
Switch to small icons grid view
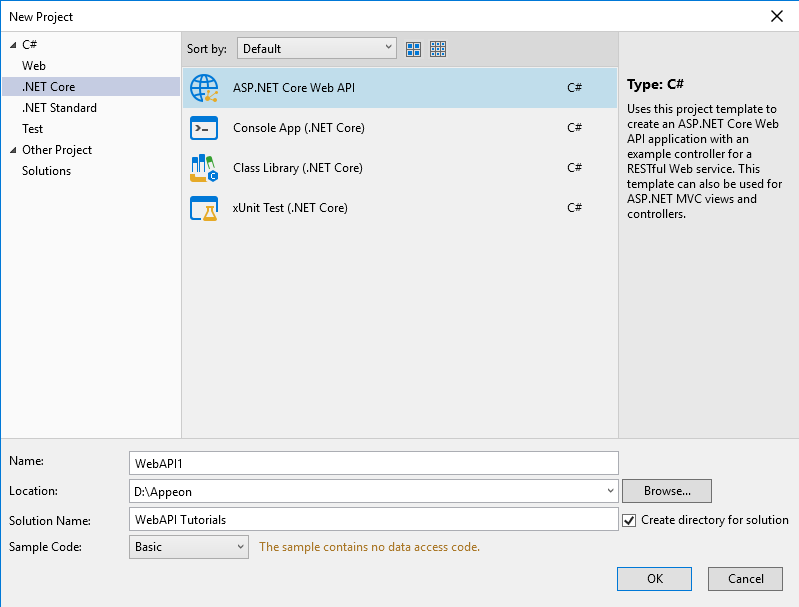(438, 49)
